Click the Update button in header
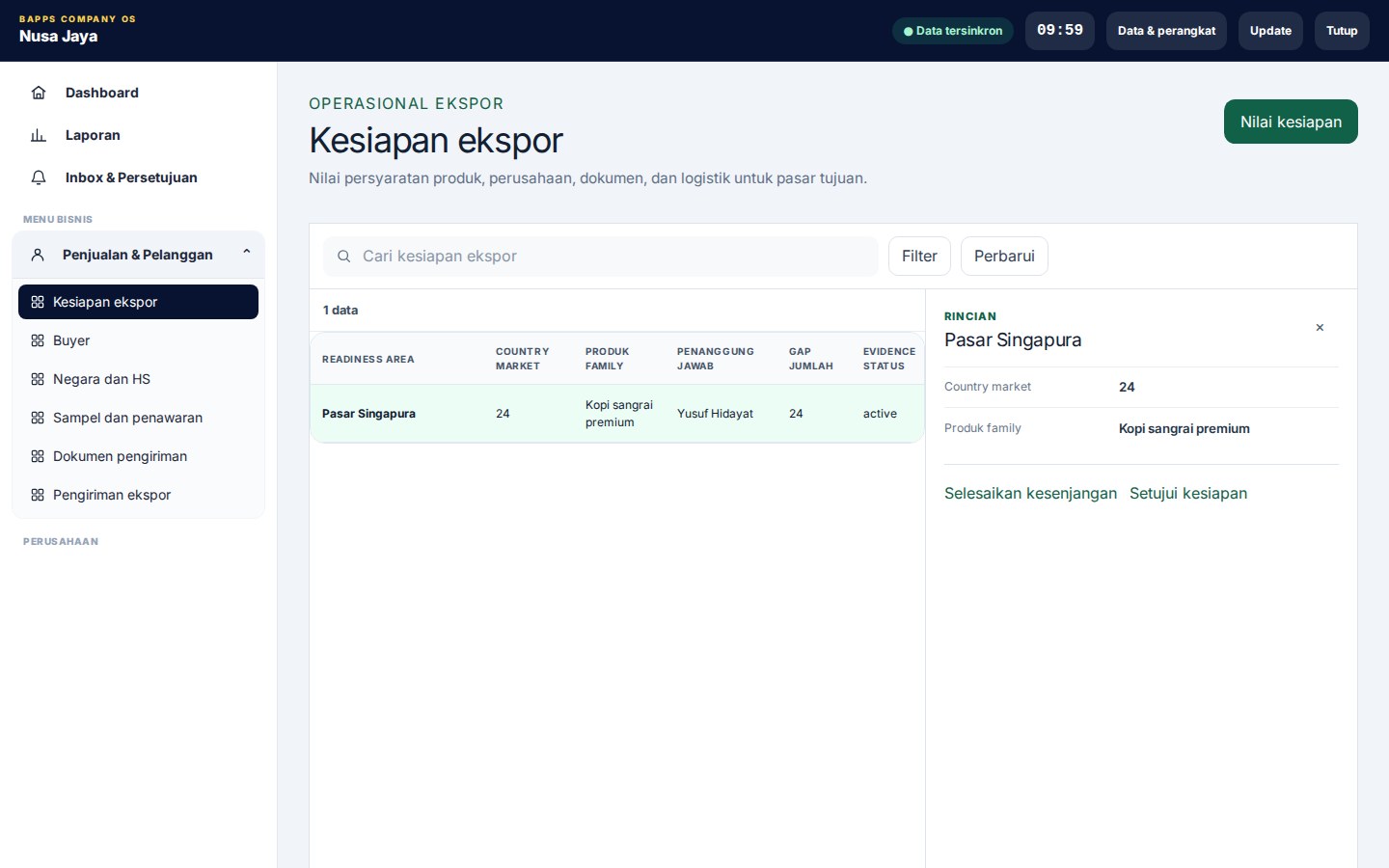 click(1270, 31)
